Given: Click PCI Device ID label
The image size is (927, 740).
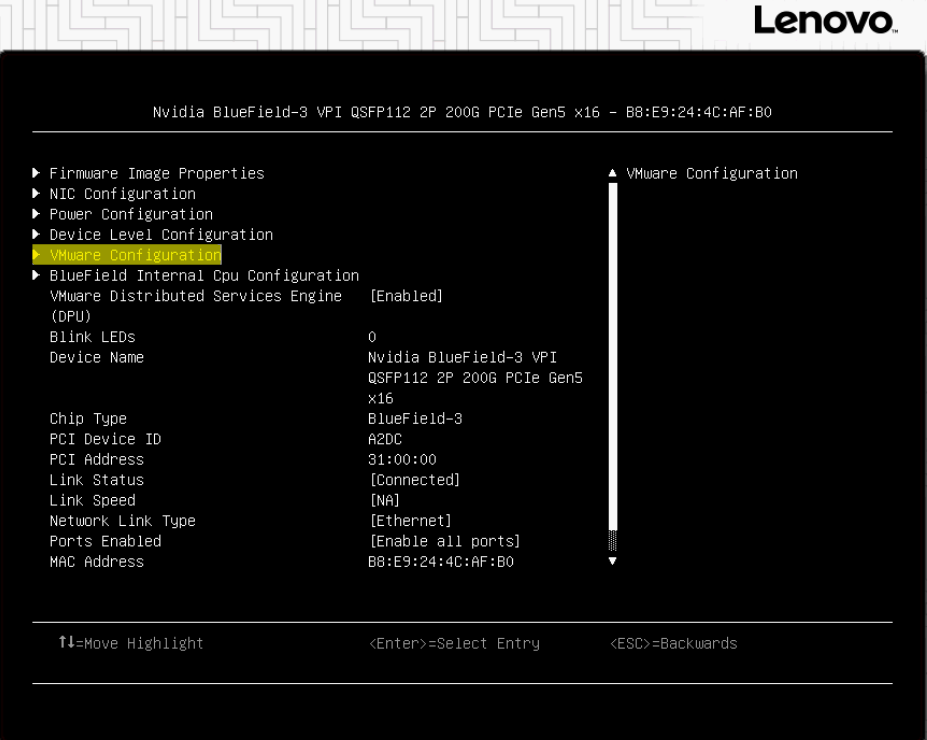Looking at the screenshot, I should point(105,439).
